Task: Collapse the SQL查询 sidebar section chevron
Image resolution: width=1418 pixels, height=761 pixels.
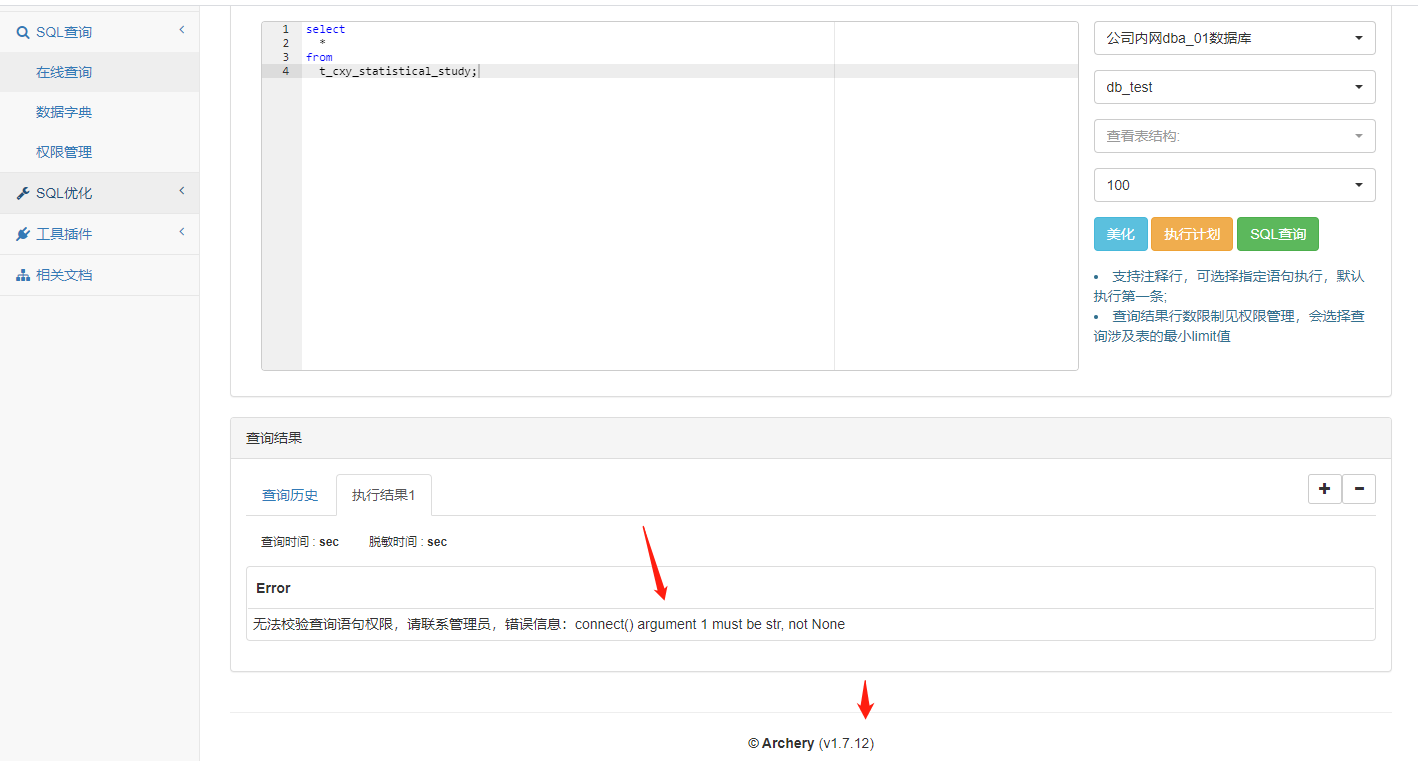Action: pos(182,31)
